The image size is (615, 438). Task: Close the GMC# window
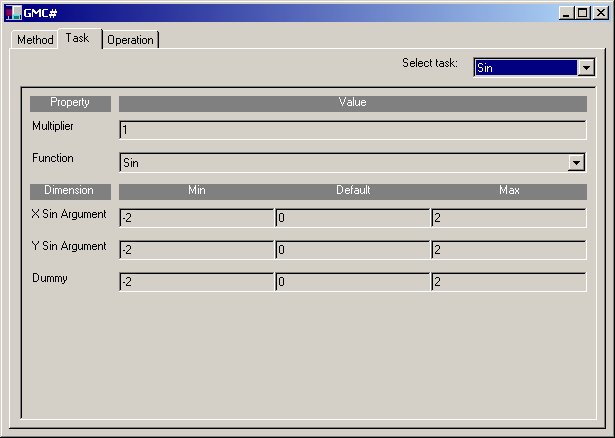pyautogui.click(x=601, y=12)
